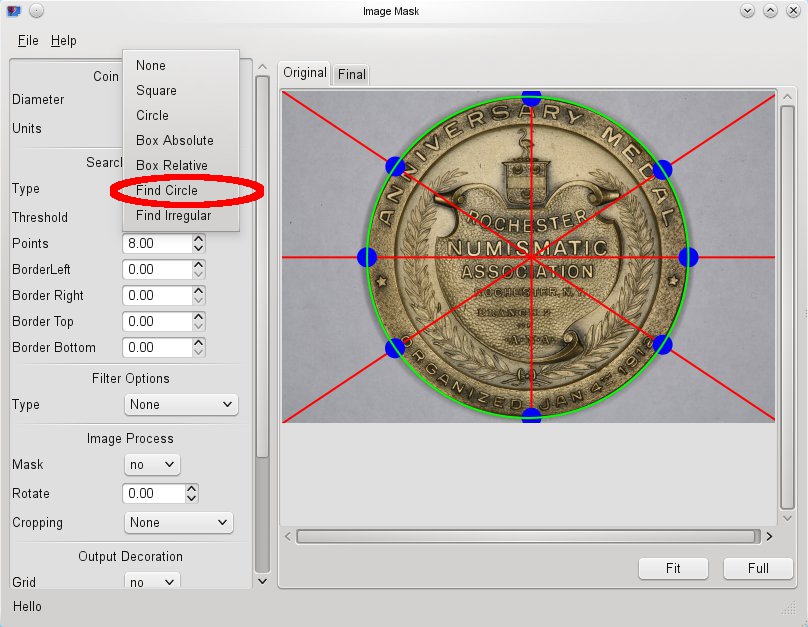This screenshot has height=627, width=808.
Task: Click the round pin button in title bar
Action: [36, 10]
